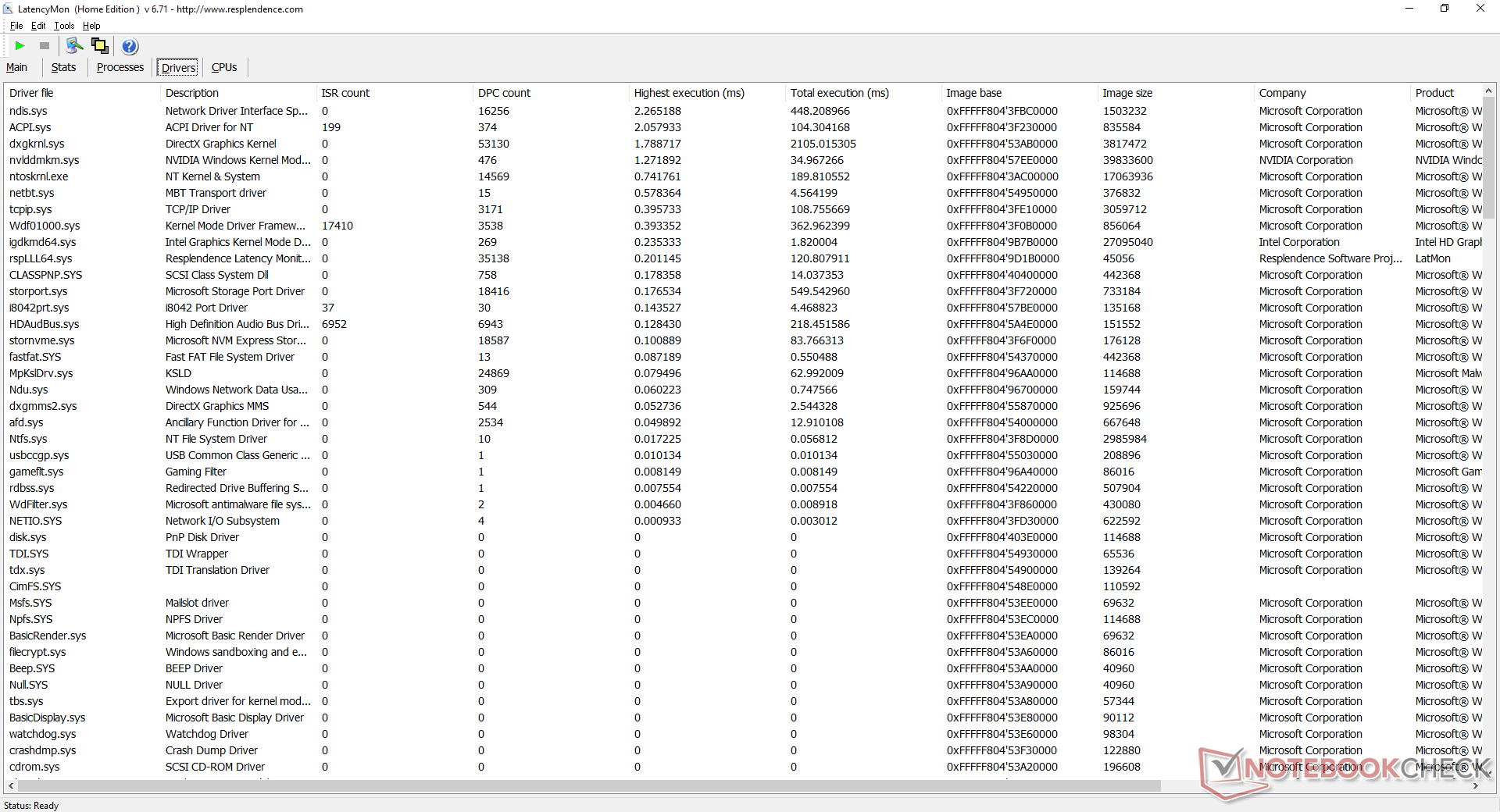The image size is (1500, 812).
Task: Select the rspLLL64.sys driver row
Action: click(x=743, y=258)
